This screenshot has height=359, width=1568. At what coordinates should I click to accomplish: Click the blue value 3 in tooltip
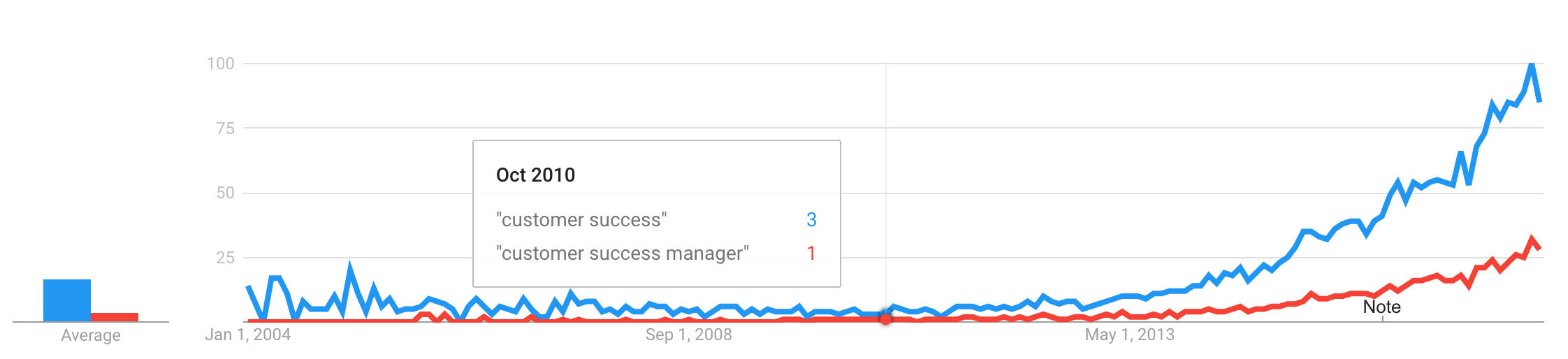point(811,220)
